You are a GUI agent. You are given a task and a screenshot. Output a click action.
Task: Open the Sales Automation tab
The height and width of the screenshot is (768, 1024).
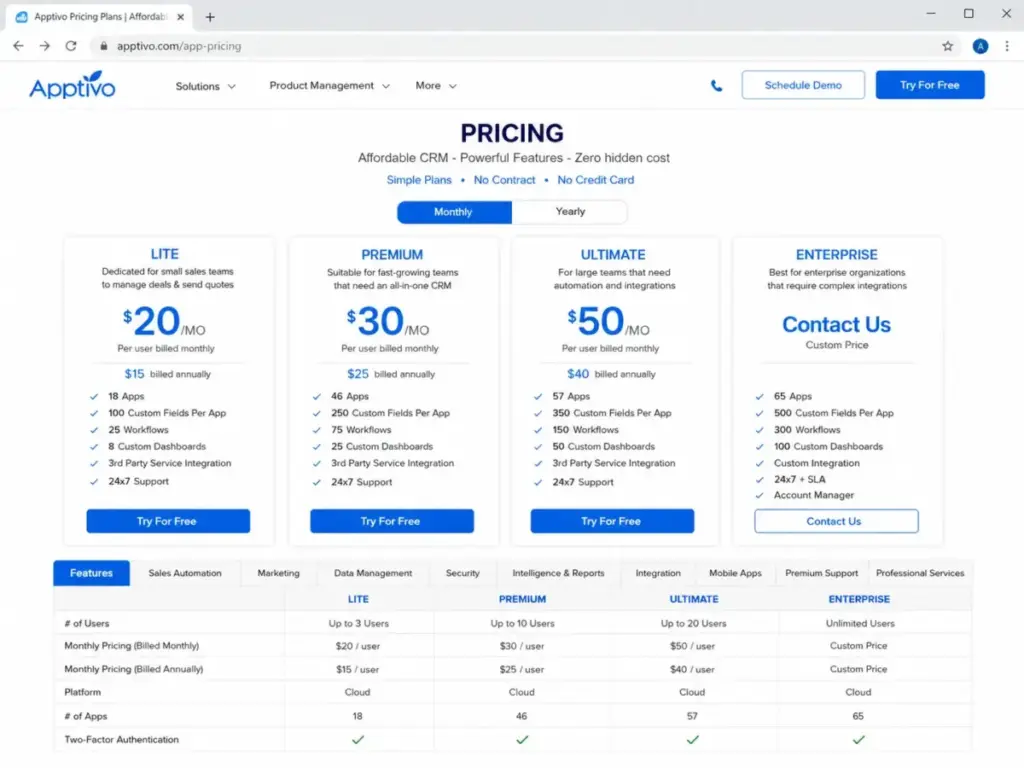point(185,573)
